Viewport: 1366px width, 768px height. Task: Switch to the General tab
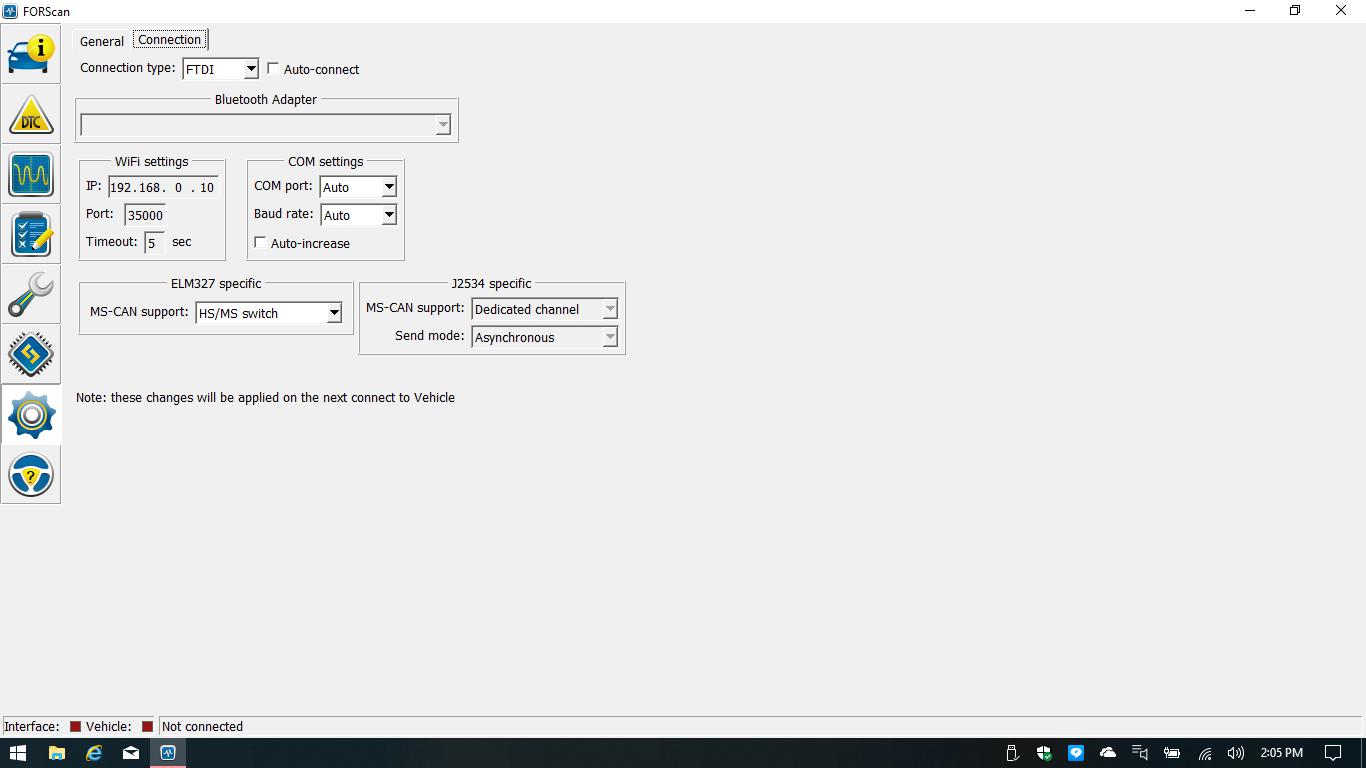coord(102,41)
